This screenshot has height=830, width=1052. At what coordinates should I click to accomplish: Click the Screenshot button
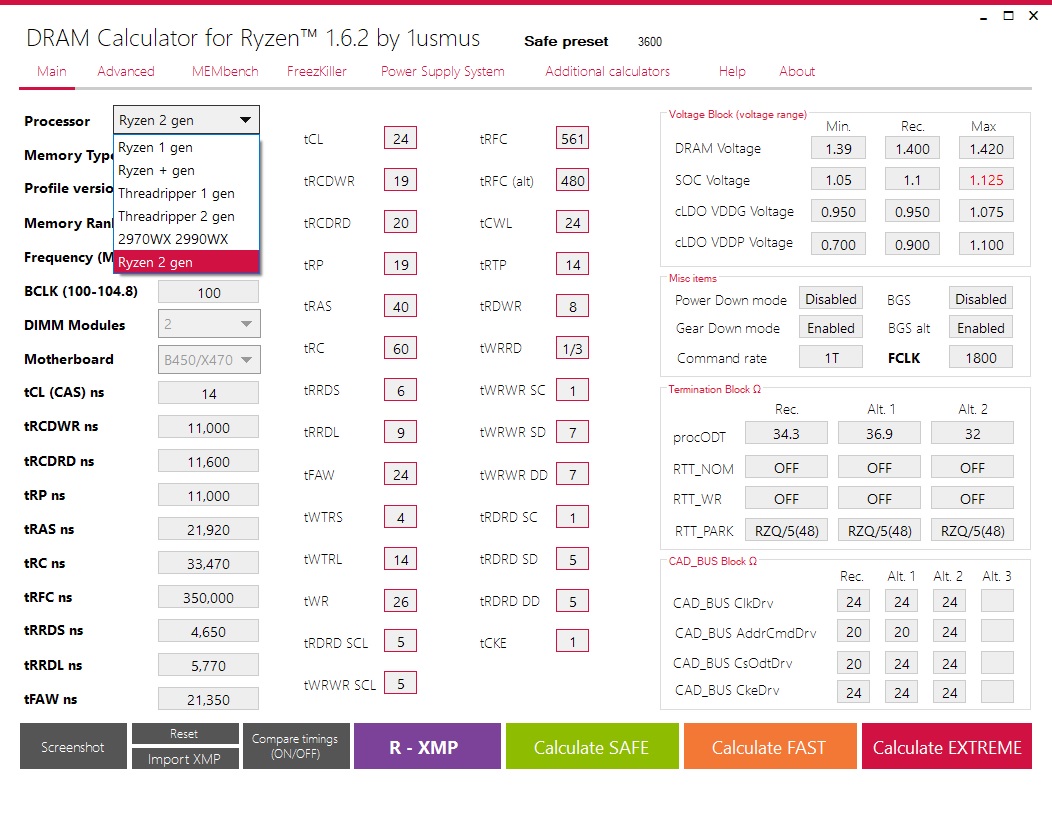point(73,746)
